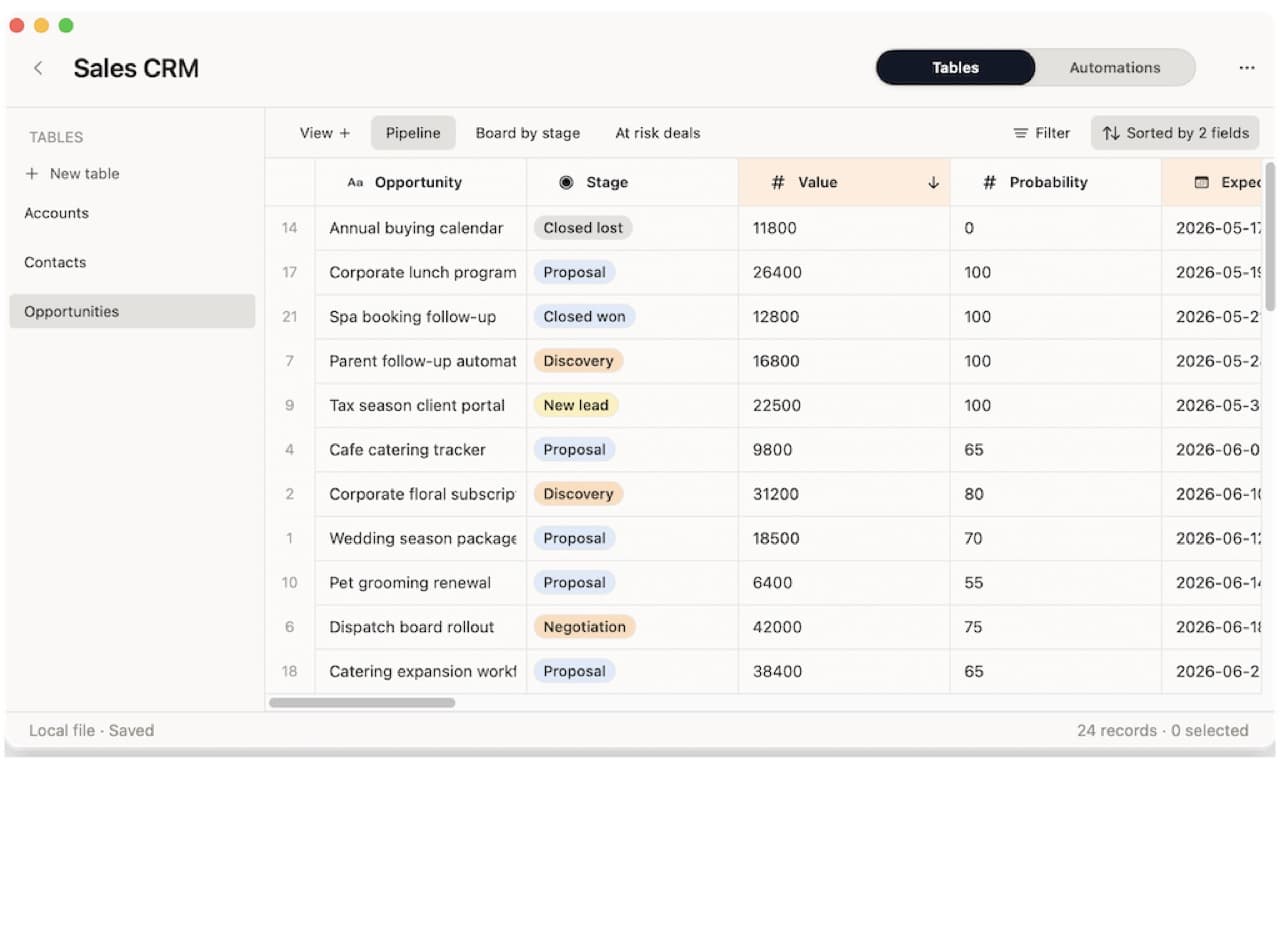Open Discovery stage tag for Corporate floral subscription

[x=578, y=494]
